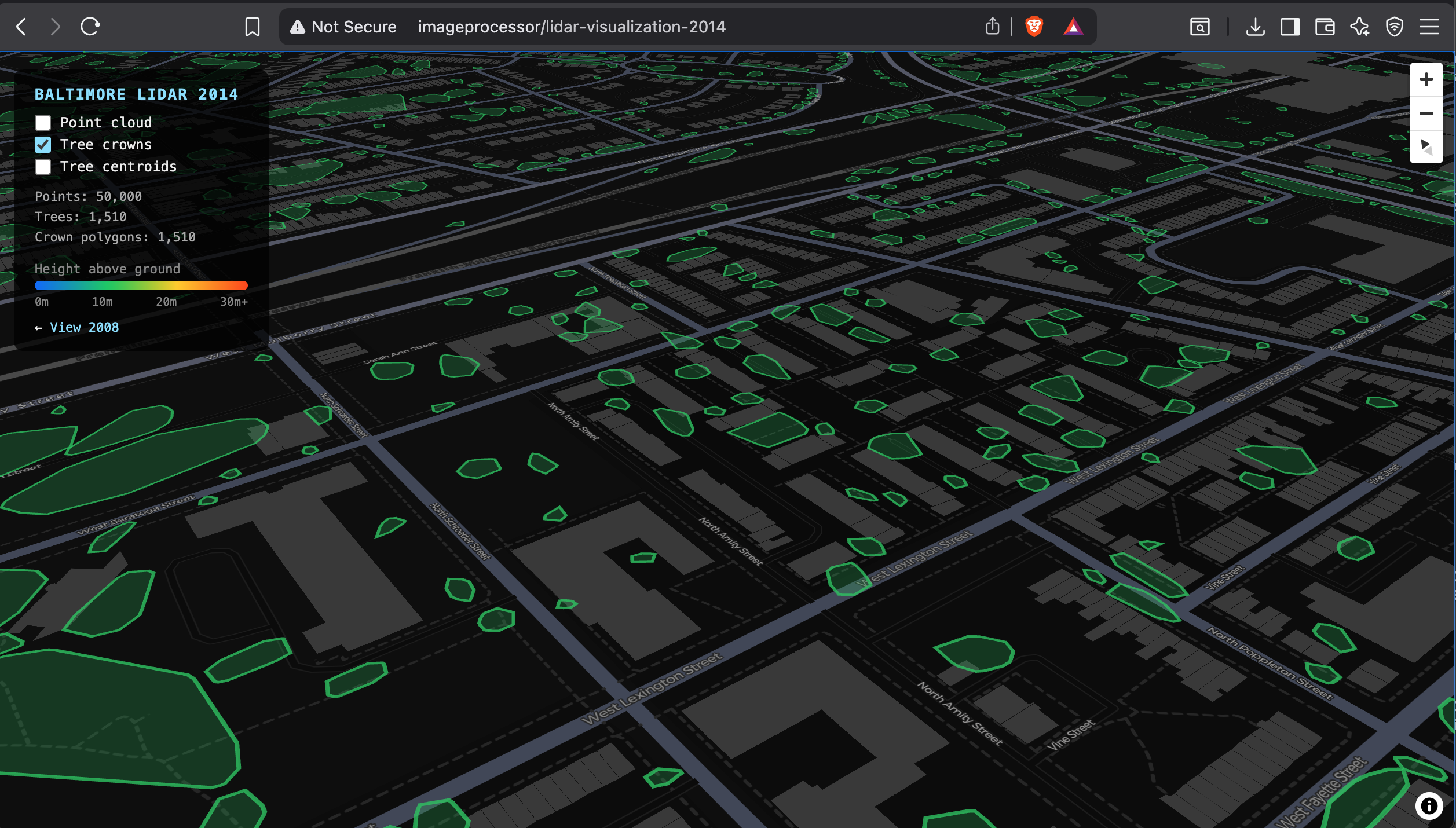Click the VPN icon in the toolbar
The width and height of the screenshot is (1456, 828).
point(1395,27)
